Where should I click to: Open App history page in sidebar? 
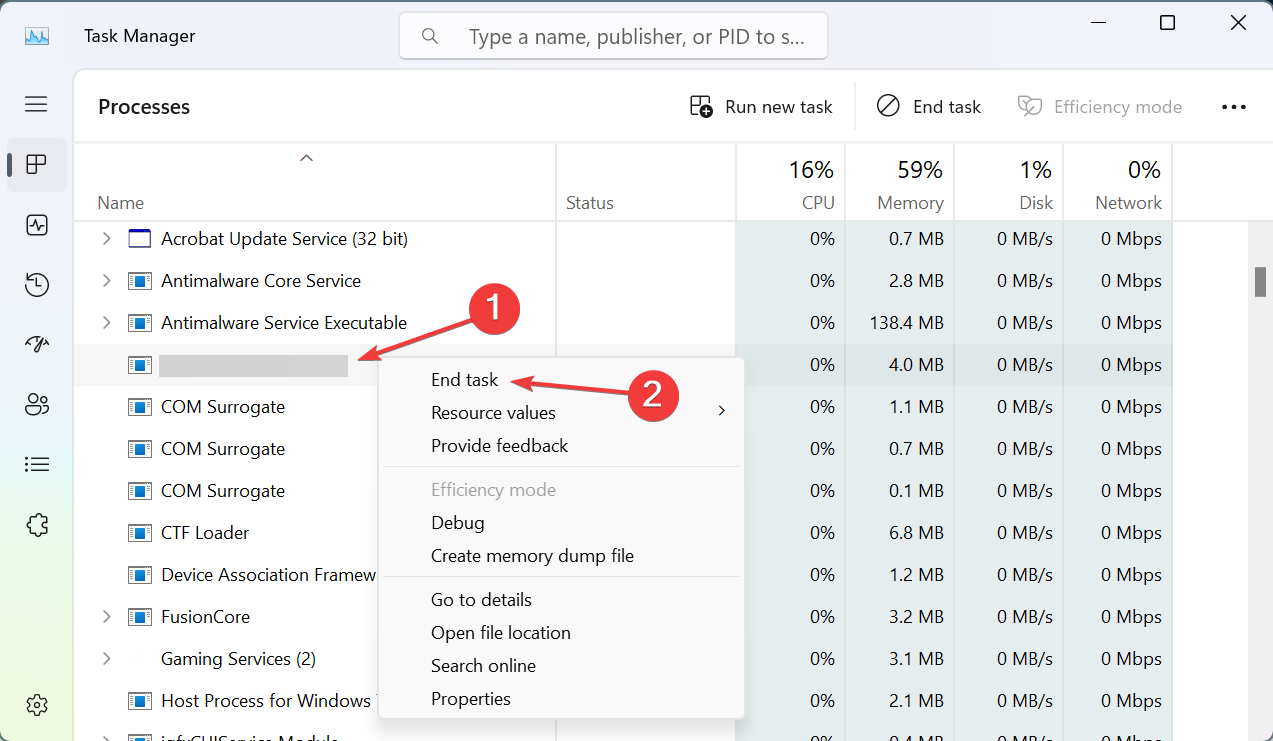tap(36, 285)
